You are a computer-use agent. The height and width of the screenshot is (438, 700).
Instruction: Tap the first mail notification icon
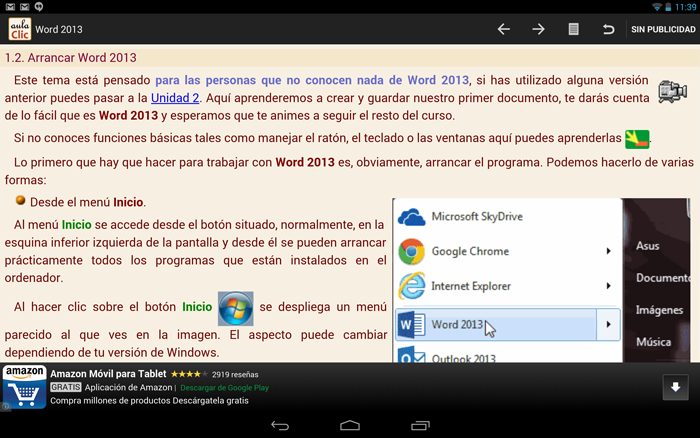tap(10, 7)
